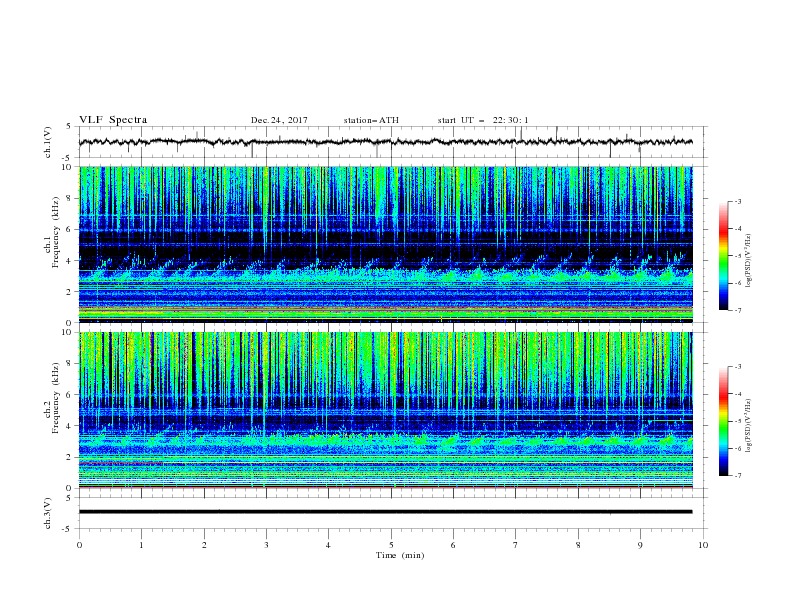Click the "Time (min)" axis label
The image size is (792, 612).
coord(400,555)
